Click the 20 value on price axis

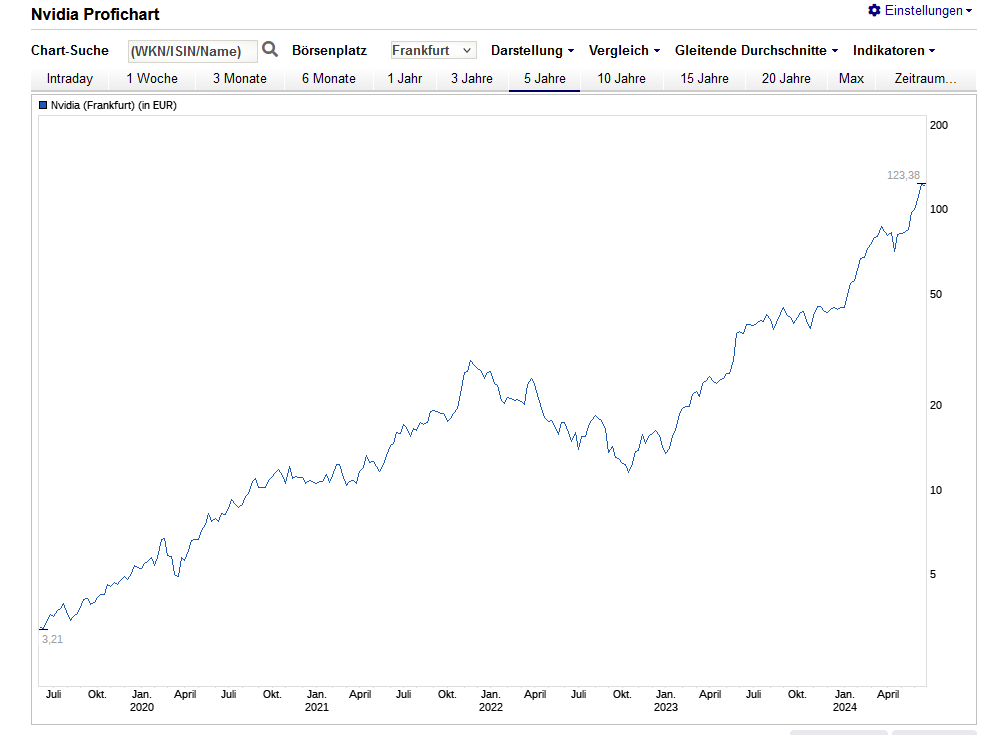point(935,405)
